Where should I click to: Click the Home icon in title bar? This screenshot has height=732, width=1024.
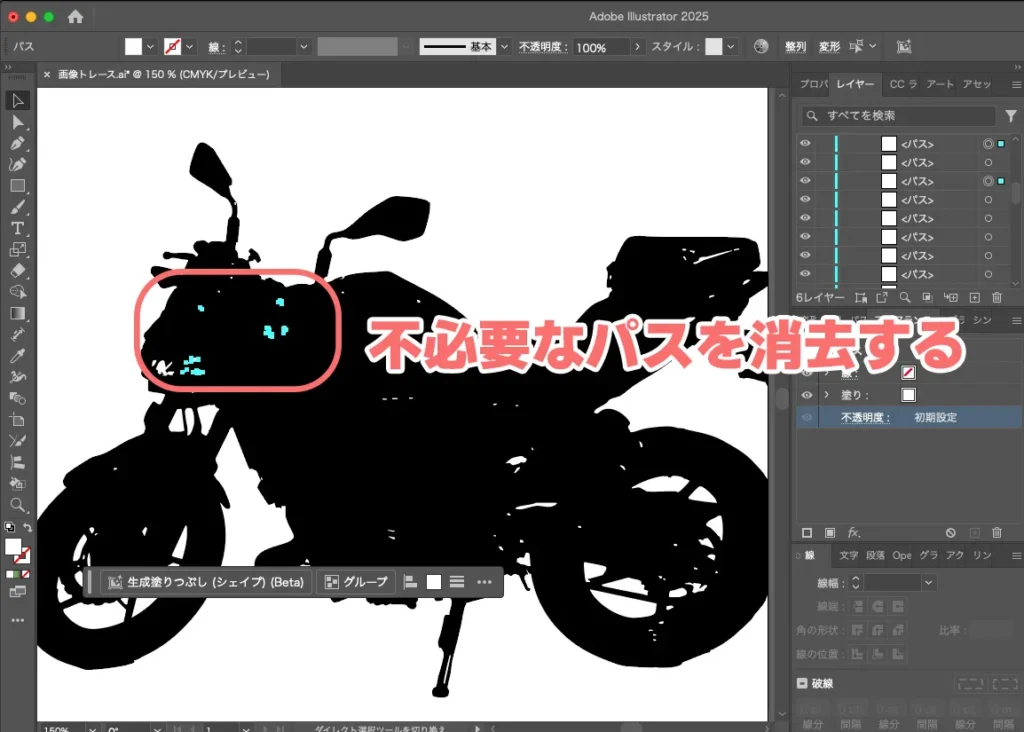(75, 17)
